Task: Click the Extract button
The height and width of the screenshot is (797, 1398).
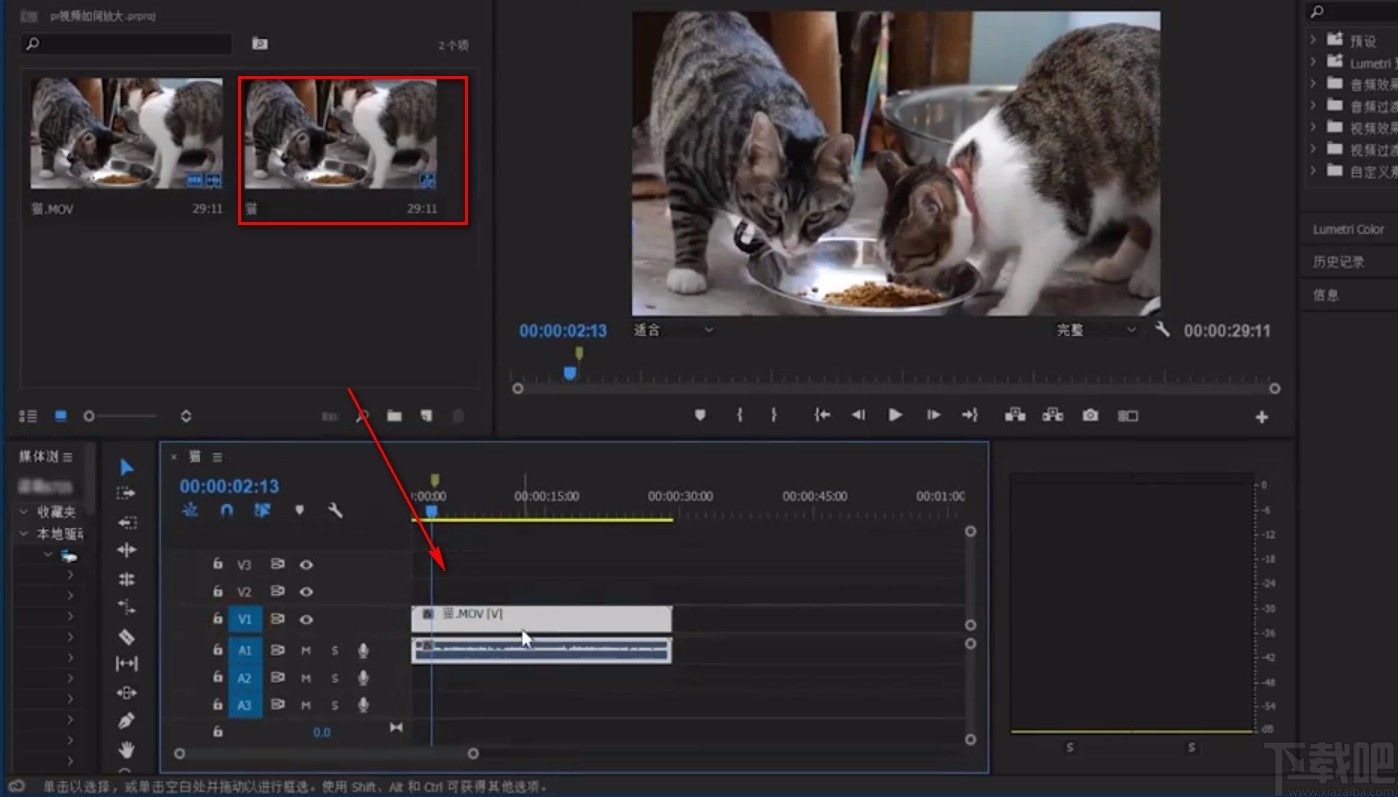Action: tap(1052, 415)
